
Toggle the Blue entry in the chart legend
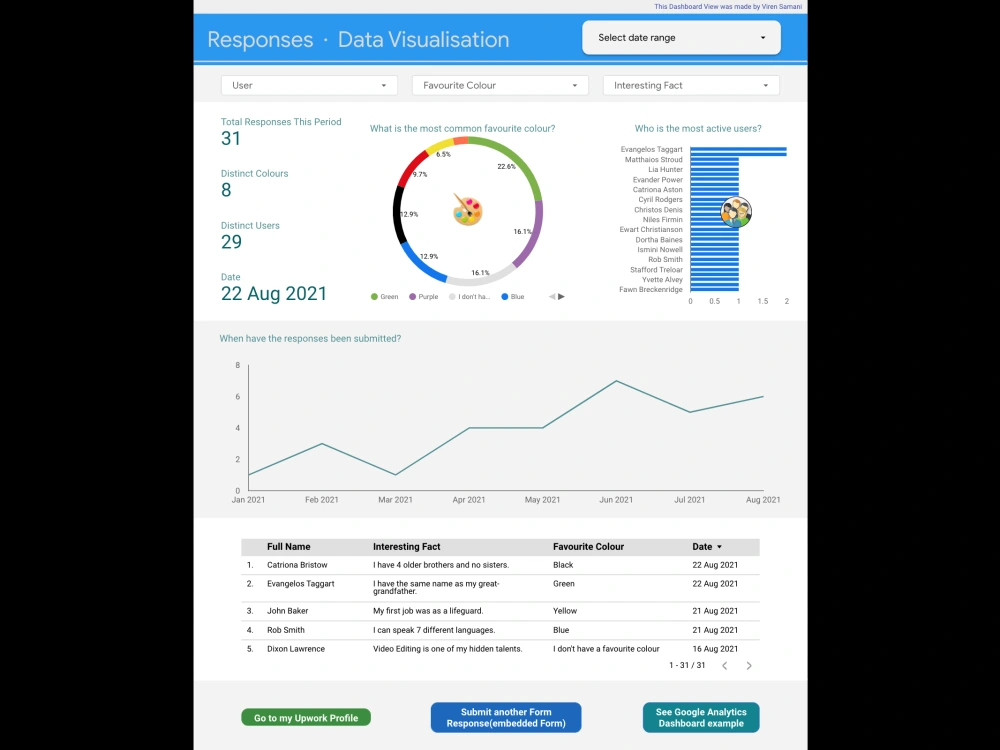tap(513, 296)
